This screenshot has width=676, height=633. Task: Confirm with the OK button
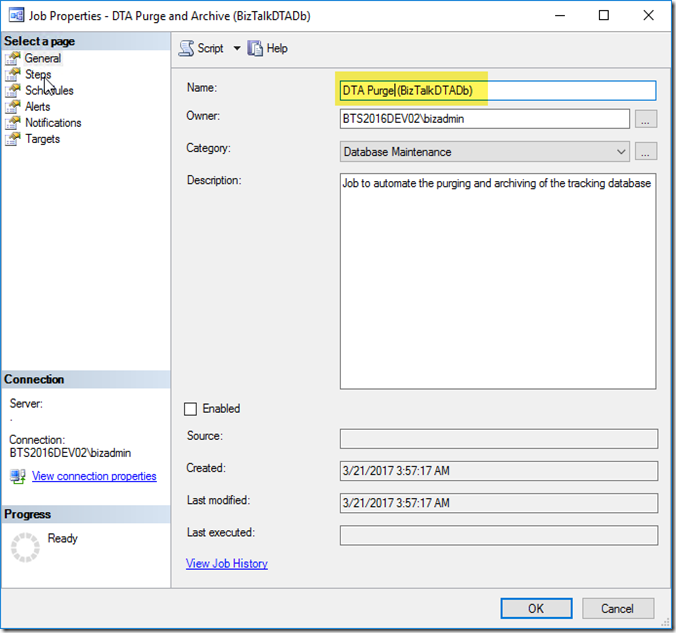click(x=536, y=608)
